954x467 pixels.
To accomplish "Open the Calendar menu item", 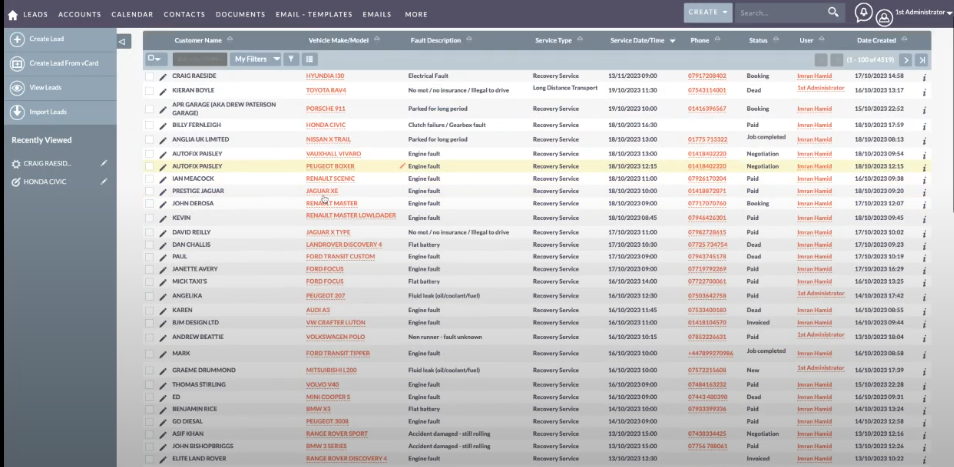I will [x=132, y=14].
